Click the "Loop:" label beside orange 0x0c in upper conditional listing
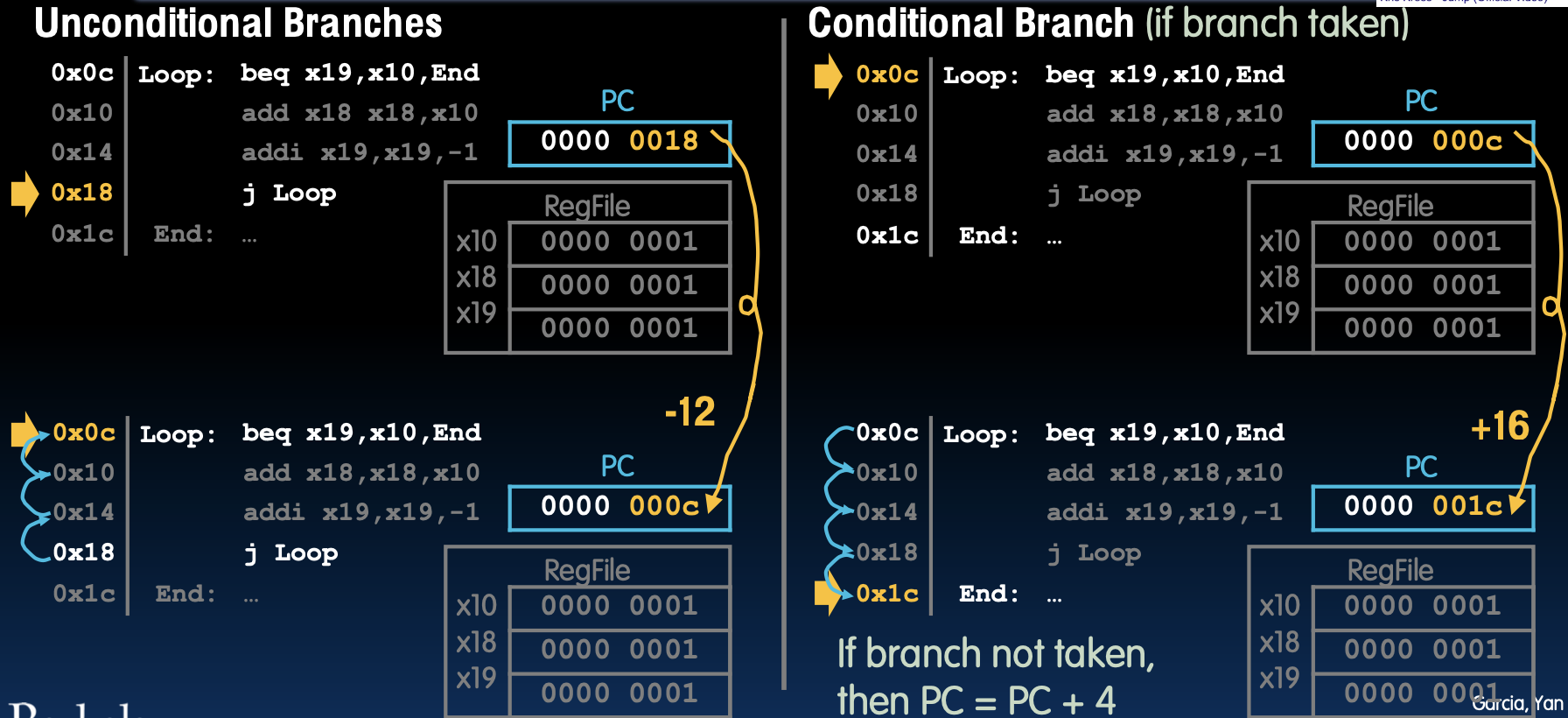This screenshot has height=718, width=1568. [981, 76]
